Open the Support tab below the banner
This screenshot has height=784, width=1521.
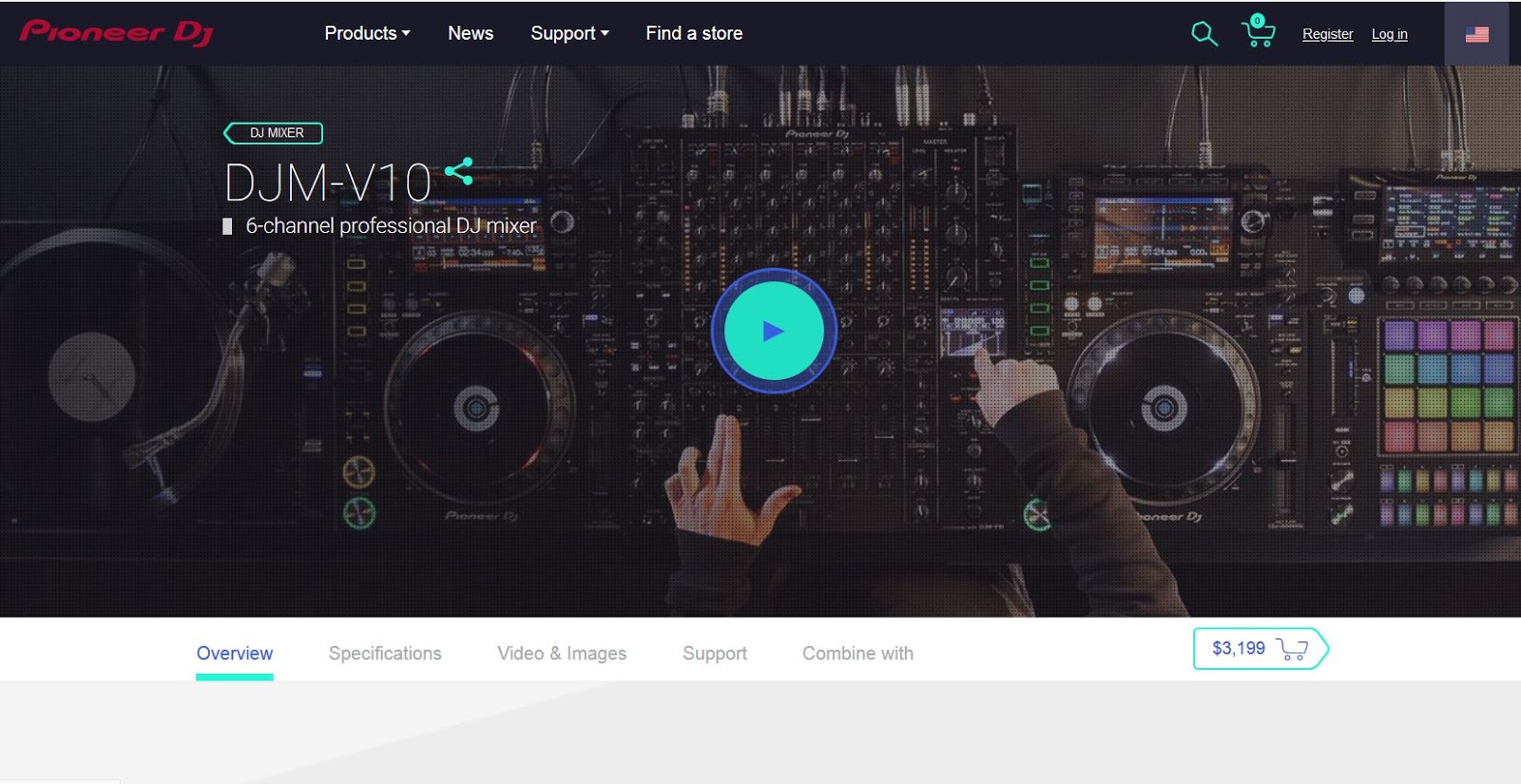(x=715, y=653)
